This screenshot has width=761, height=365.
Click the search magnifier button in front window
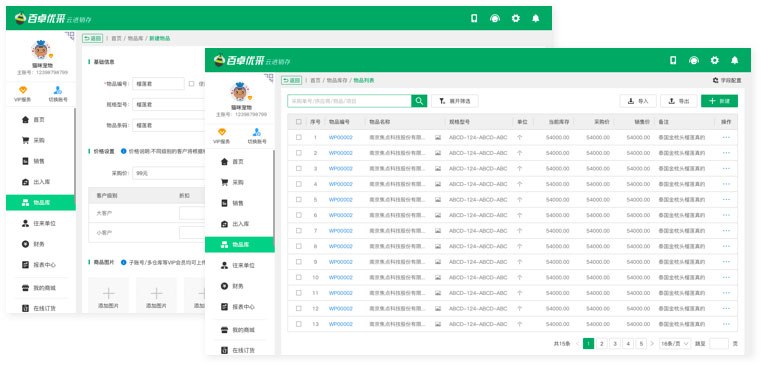click(x=419, y=101)
